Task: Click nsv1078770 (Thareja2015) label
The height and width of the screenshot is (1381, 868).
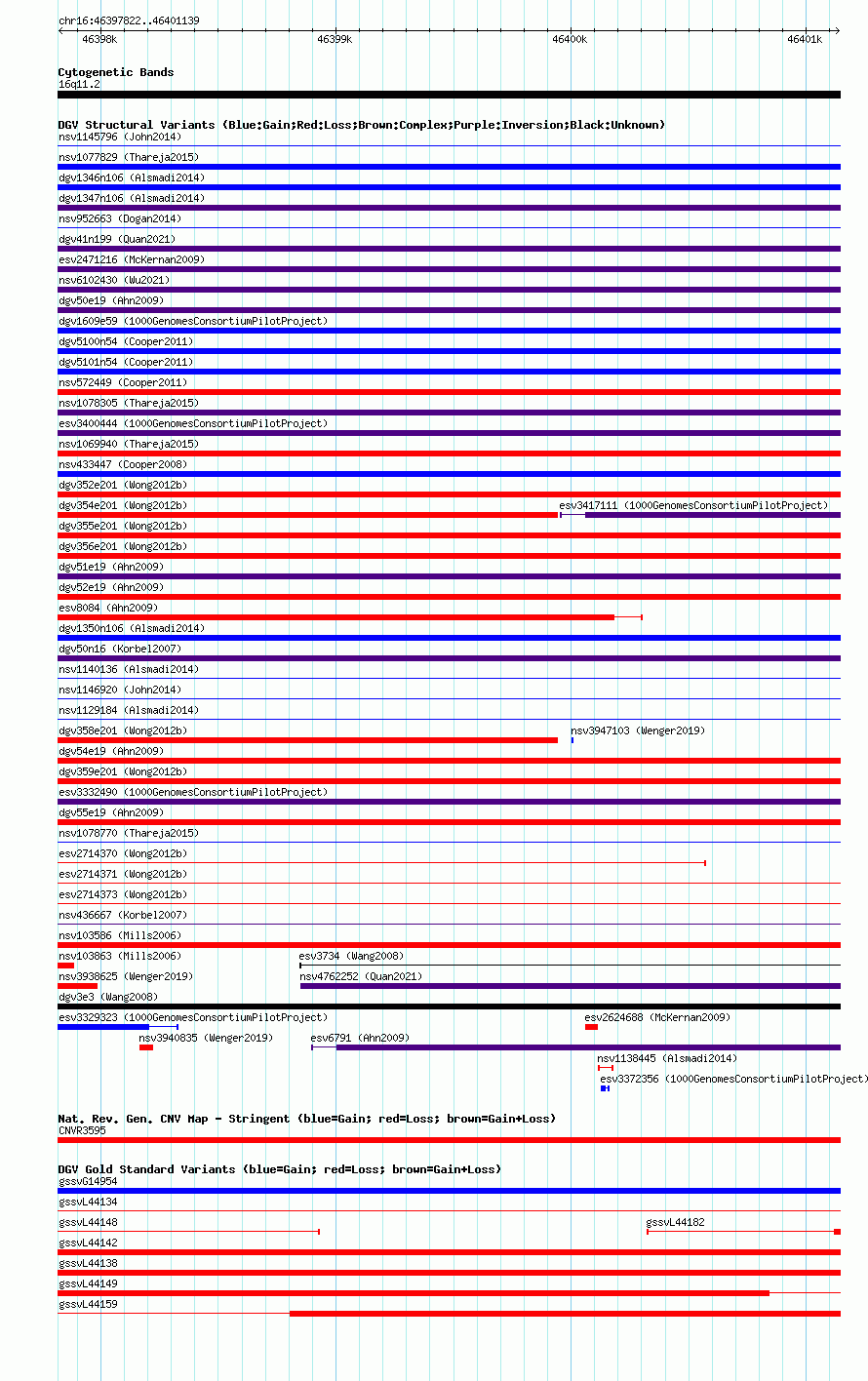Action: pyautogui.click(x=129, y=833)
